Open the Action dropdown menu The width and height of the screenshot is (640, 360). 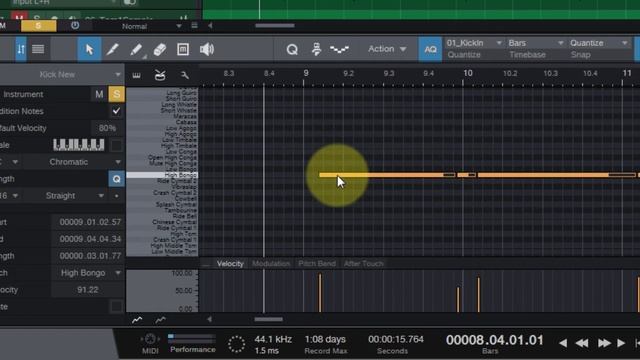click(387, 49)
